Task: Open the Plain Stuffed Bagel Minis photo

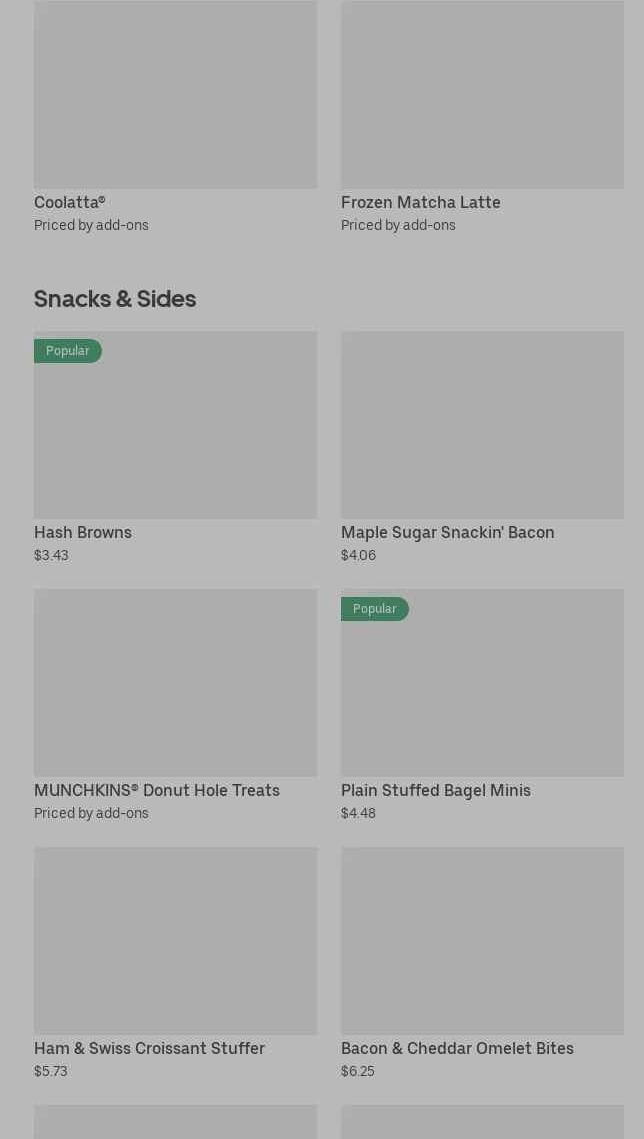Action: point(482,693)
